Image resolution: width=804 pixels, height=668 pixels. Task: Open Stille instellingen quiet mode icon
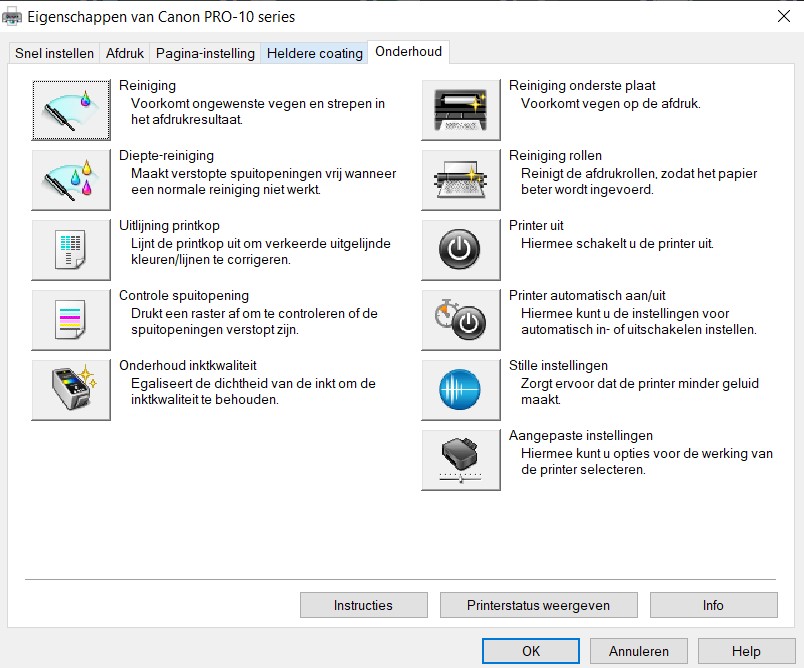tap(460, 390)
